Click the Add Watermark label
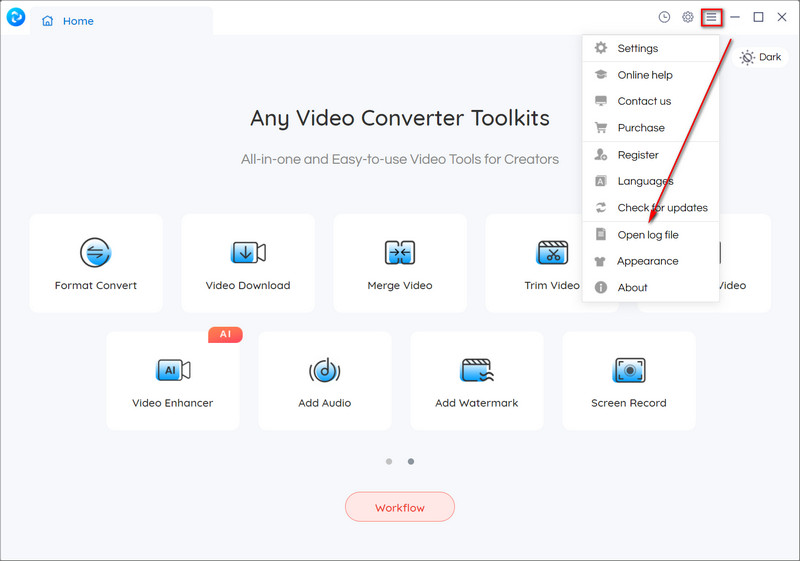This screenshot has height=561, width=800. [477, 403]
